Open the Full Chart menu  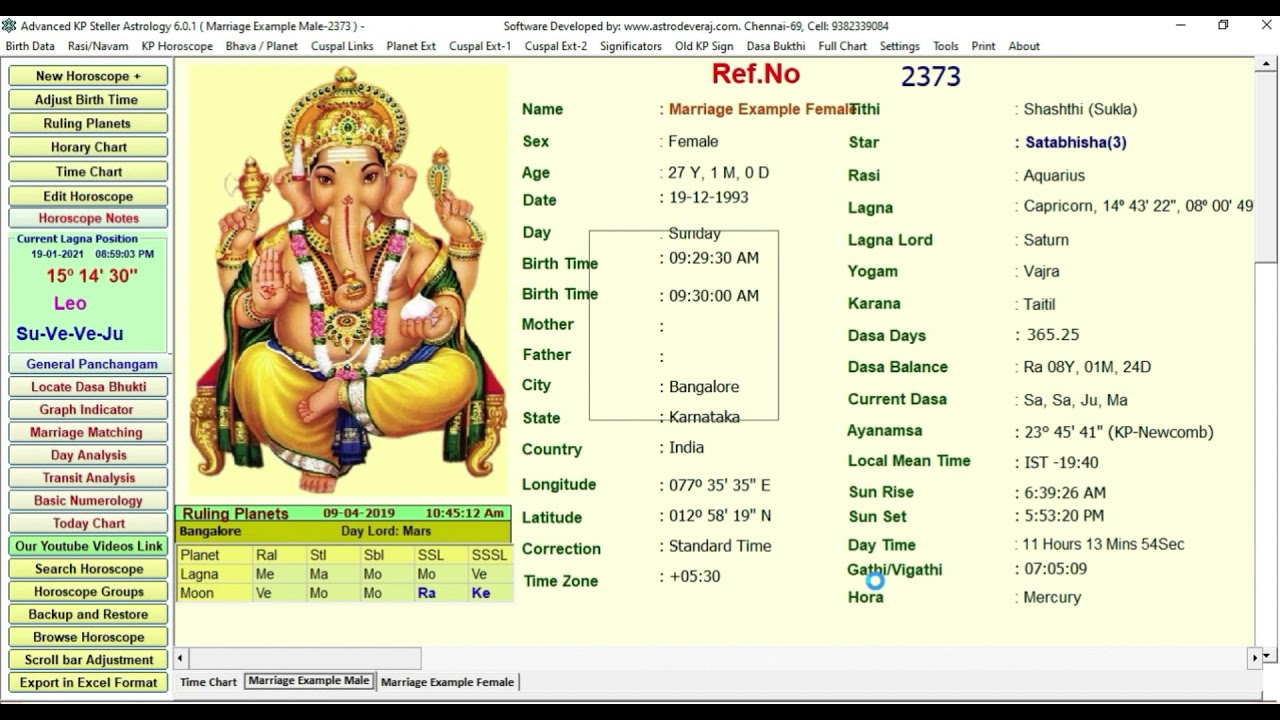(x=843, y=46)
